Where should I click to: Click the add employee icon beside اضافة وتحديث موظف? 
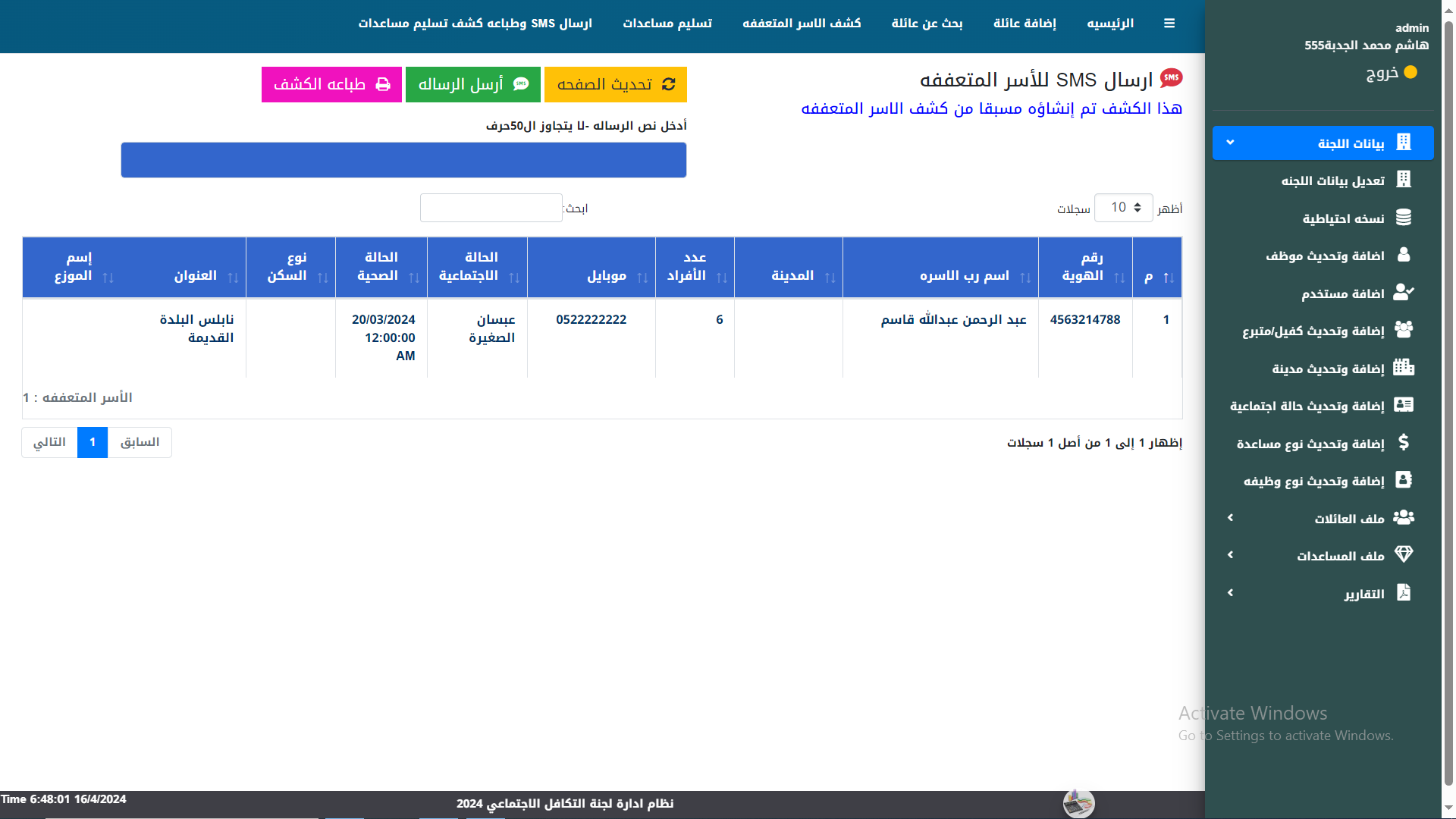(1404, 256)
